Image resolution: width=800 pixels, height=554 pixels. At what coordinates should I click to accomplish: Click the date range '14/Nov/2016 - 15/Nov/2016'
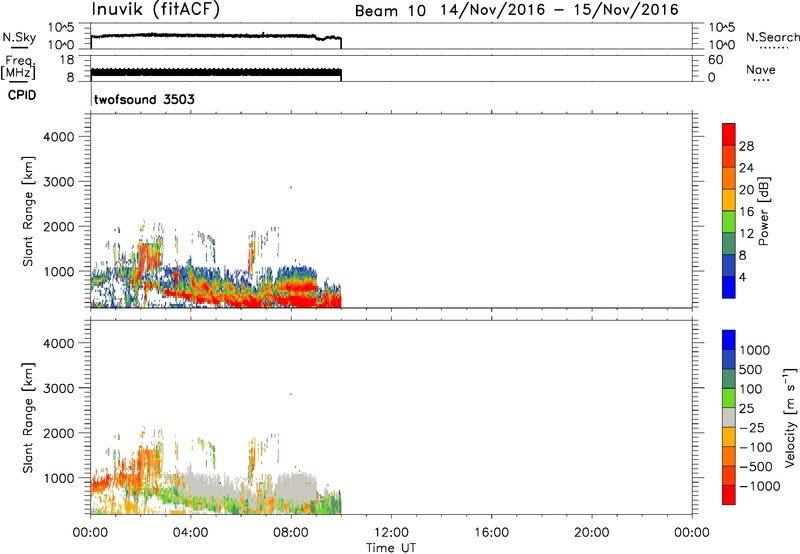pyautogui.click(x=560, y=10)
